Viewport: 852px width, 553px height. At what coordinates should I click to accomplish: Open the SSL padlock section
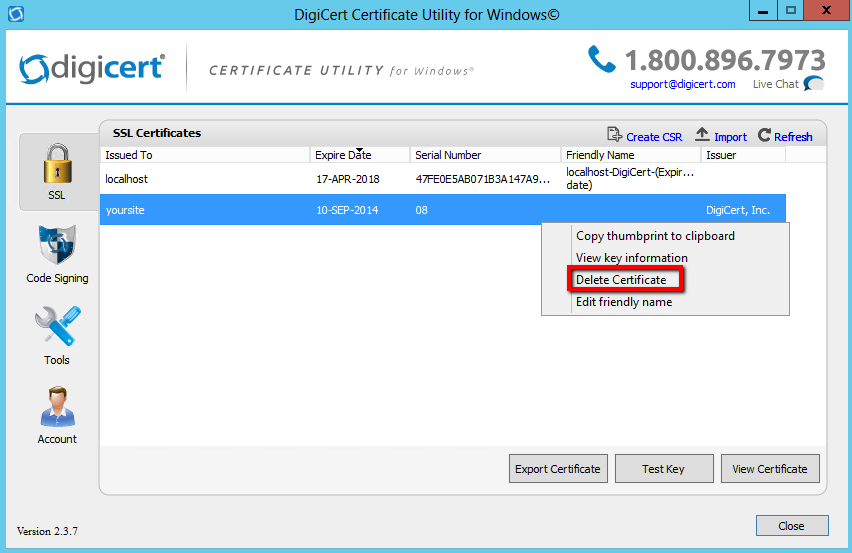[58, 172]
